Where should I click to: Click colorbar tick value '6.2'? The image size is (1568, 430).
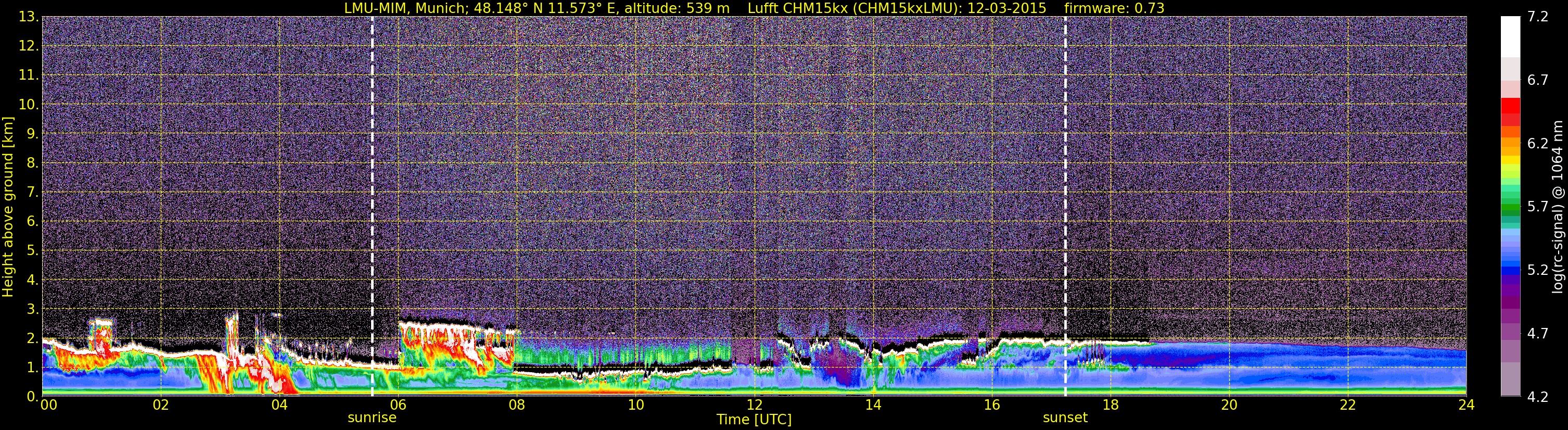tap(1538, 144)
